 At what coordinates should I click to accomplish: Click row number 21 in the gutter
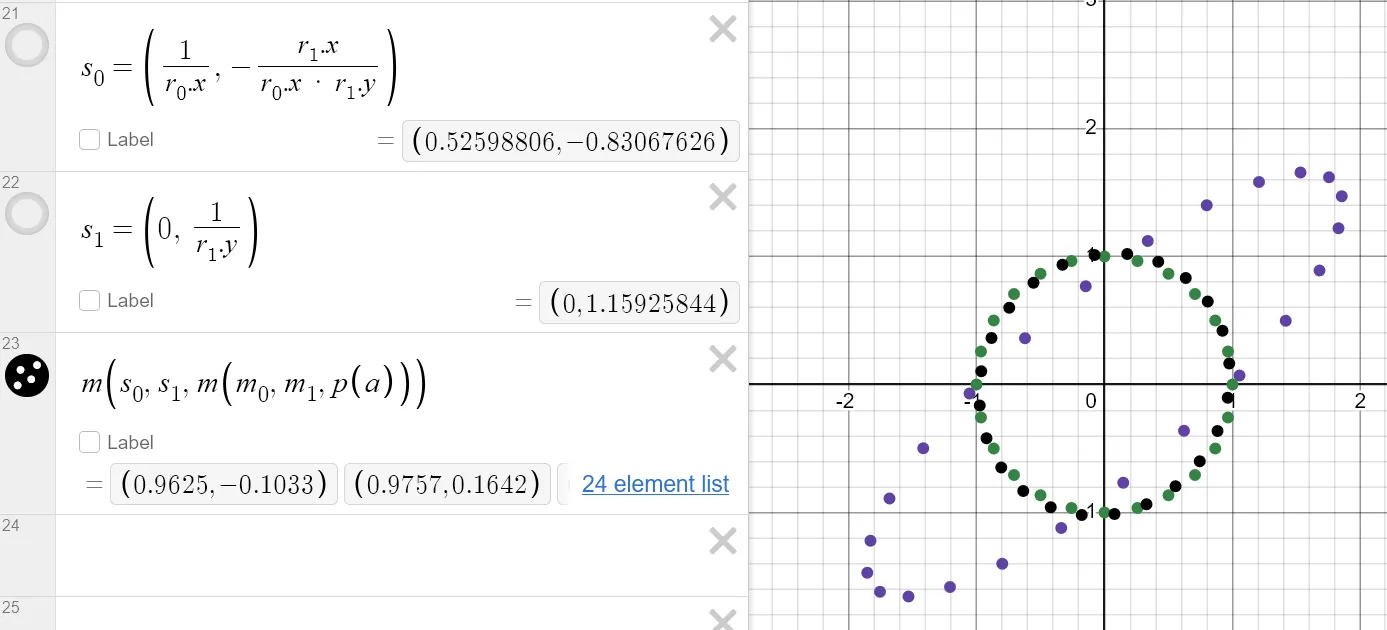11,14
